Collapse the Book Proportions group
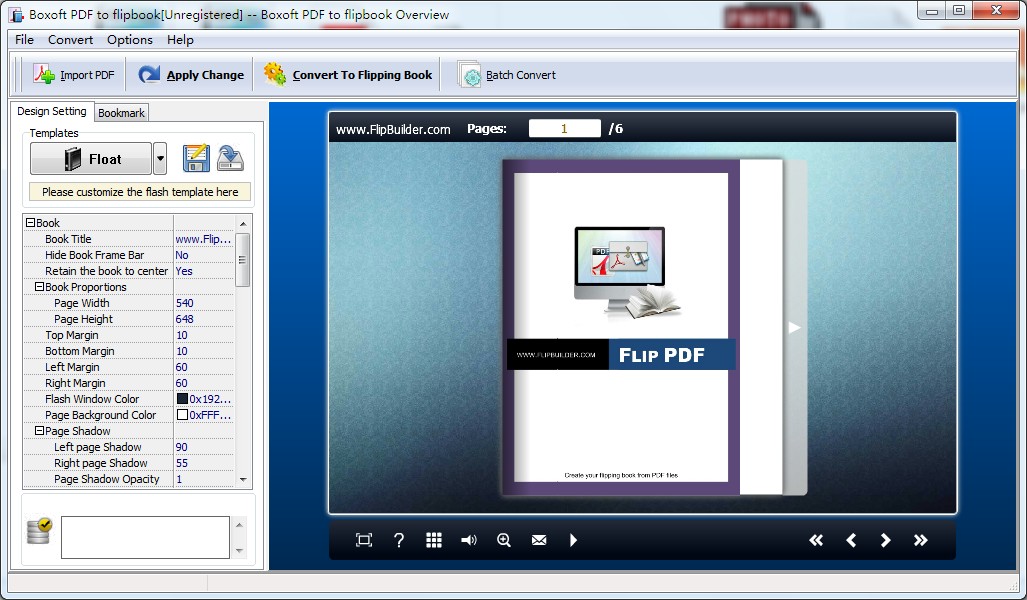Screen dimensions: 1027x600 point(39,287)
